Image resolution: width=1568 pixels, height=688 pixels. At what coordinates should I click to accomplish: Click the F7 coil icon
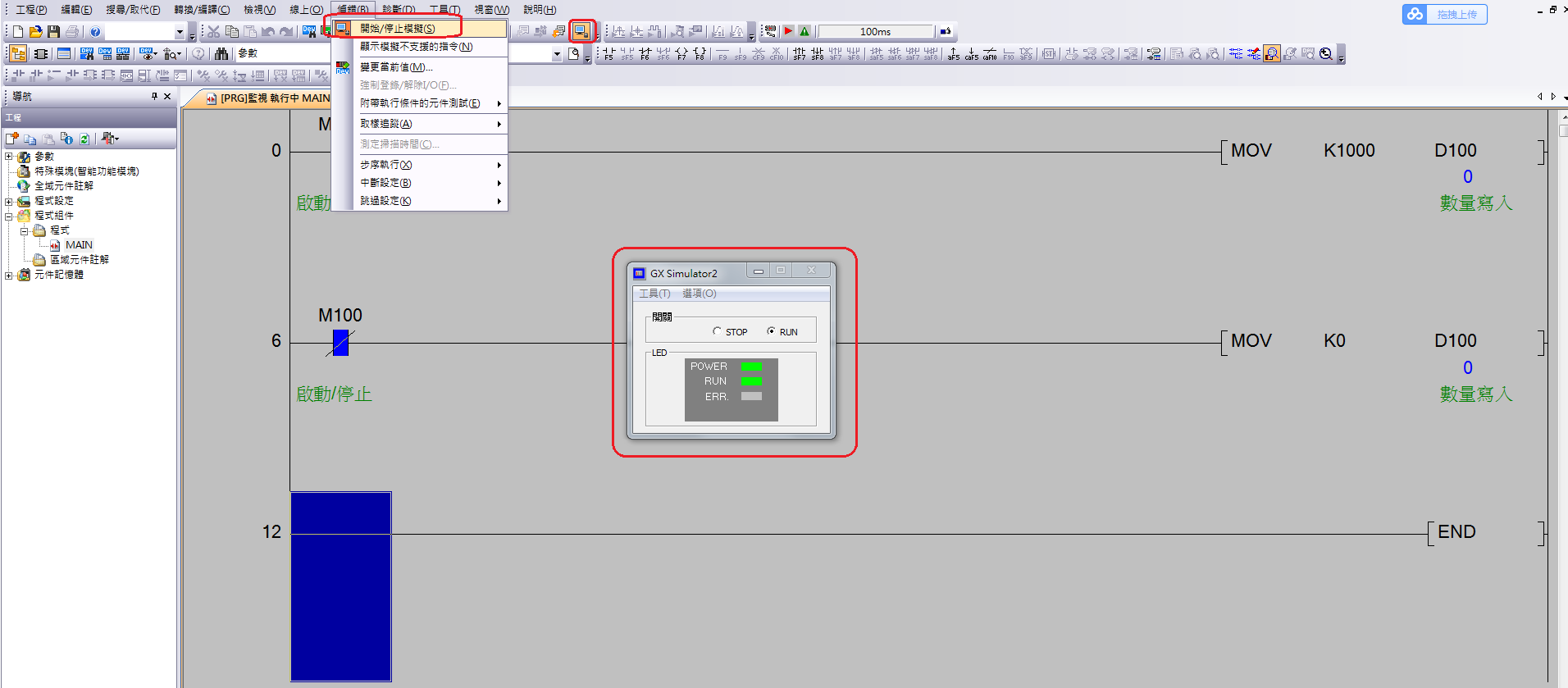[x=681, y=54]
